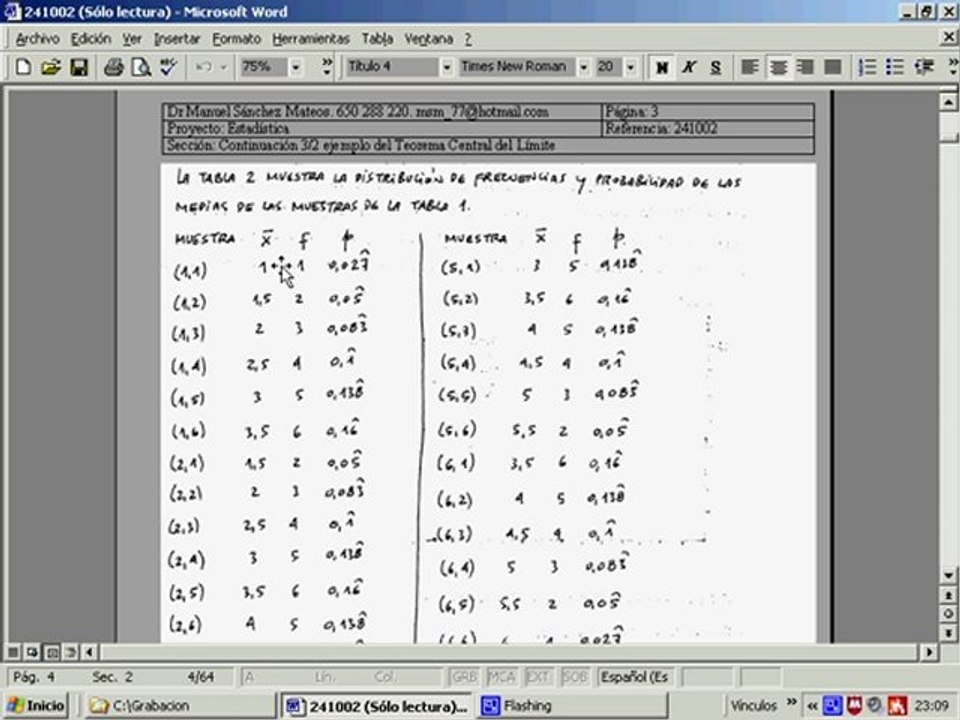
Task: Open the ? help menu
Action: [x=468, y=39]
